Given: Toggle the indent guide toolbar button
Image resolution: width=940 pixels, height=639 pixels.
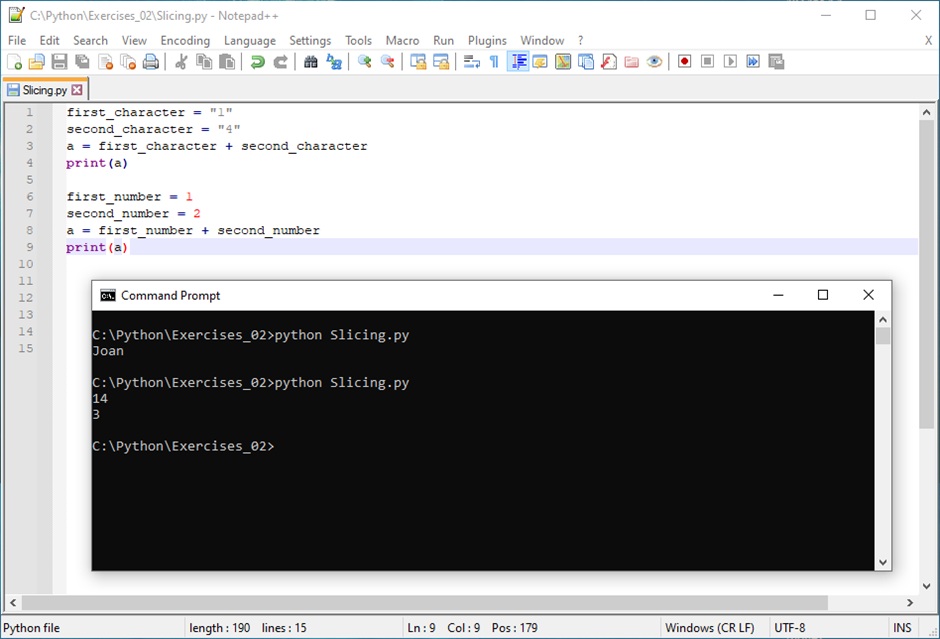Looking at the screenshot, I should click(518, 62).
